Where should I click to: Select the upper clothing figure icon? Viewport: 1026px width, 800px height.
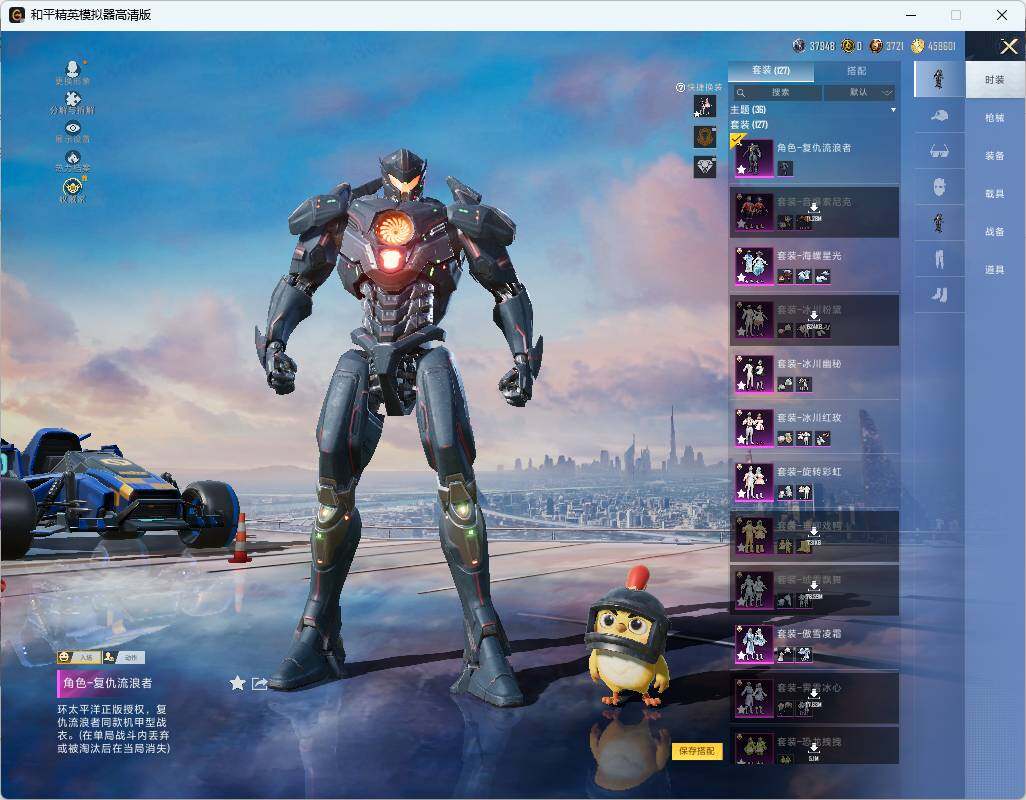[x=939, y=224]
